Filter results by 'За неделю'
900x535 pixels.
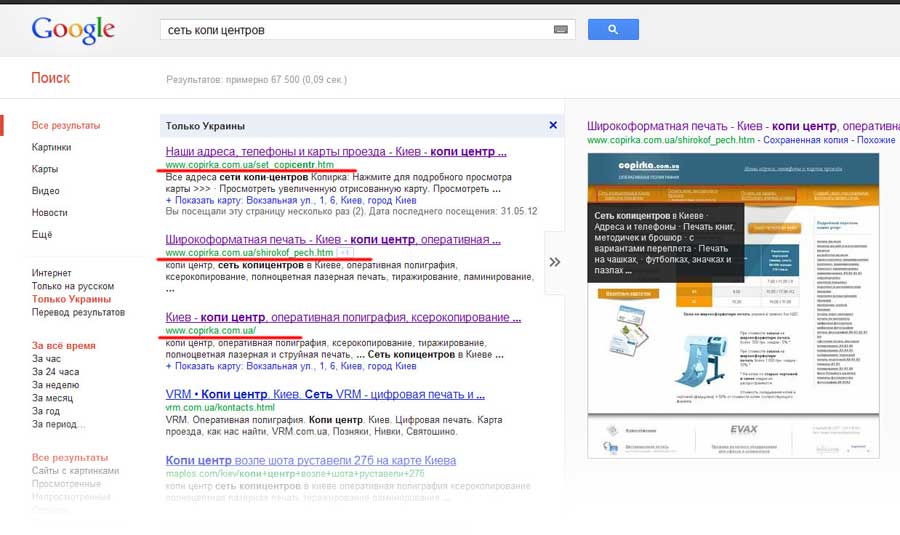56,385
